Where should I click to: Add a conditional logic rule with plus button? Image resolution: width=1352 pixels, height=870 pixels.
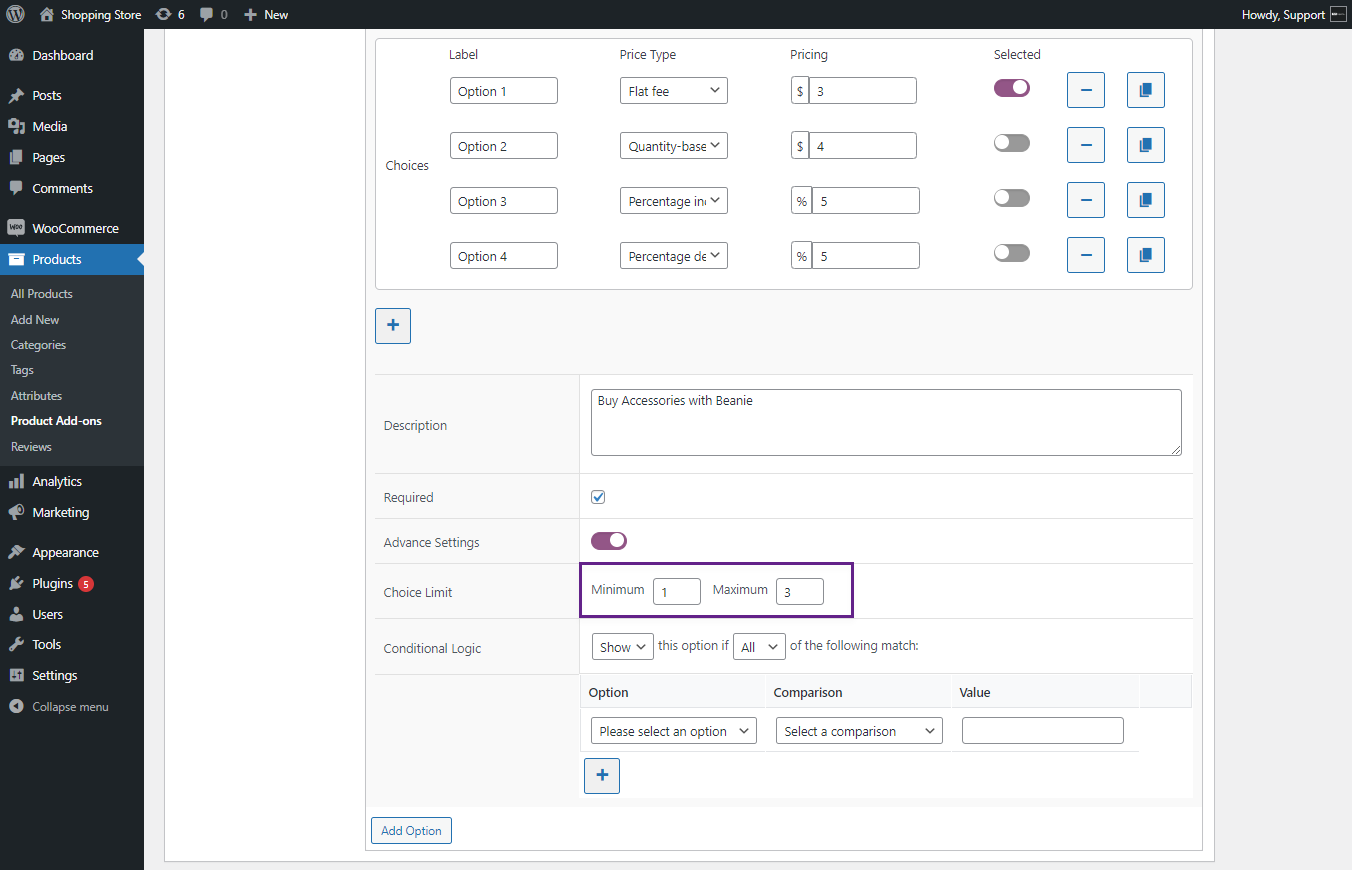tap(602, 776)
